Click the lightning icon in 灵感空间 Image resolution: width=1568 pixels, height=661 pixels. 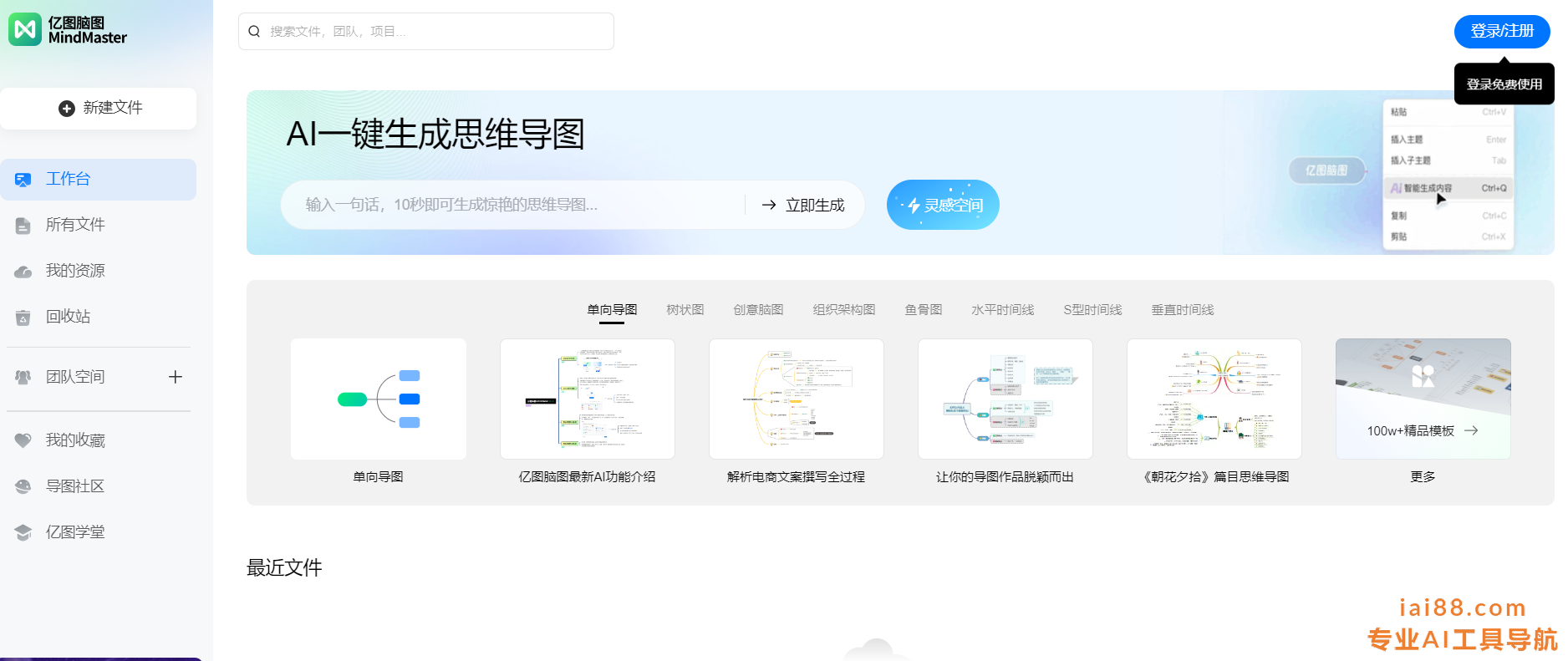point(914,206)
